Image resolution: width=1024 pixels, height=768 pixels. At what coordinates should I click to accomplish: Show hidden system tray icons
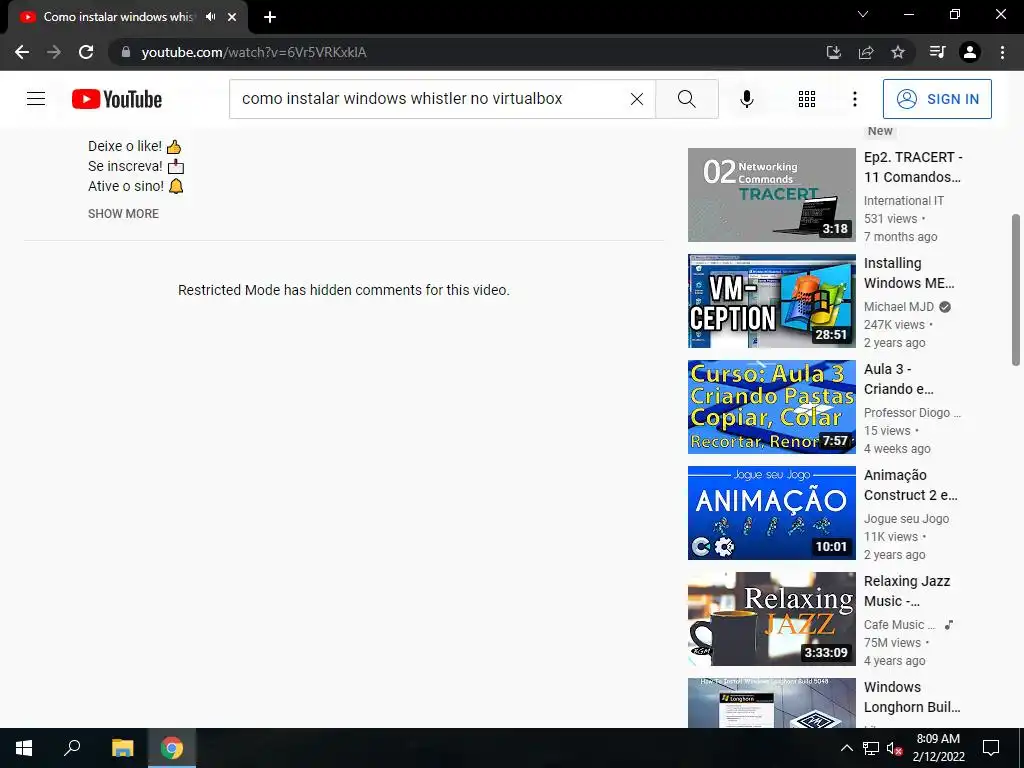coord(846,748)
